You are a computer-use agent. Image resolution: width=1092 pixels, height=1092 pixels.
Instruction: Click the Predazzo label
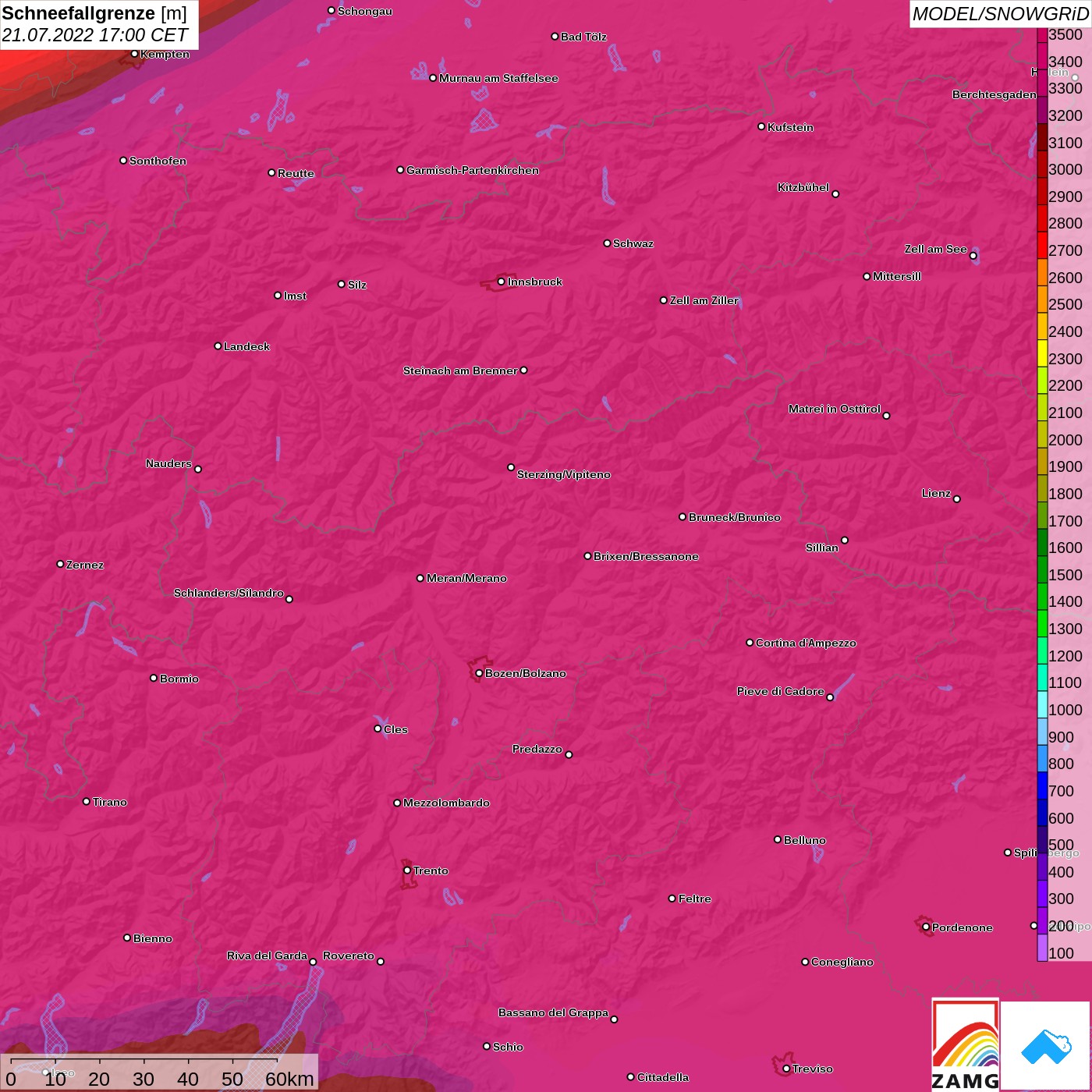pyautogui.click(x=537, y=749)
